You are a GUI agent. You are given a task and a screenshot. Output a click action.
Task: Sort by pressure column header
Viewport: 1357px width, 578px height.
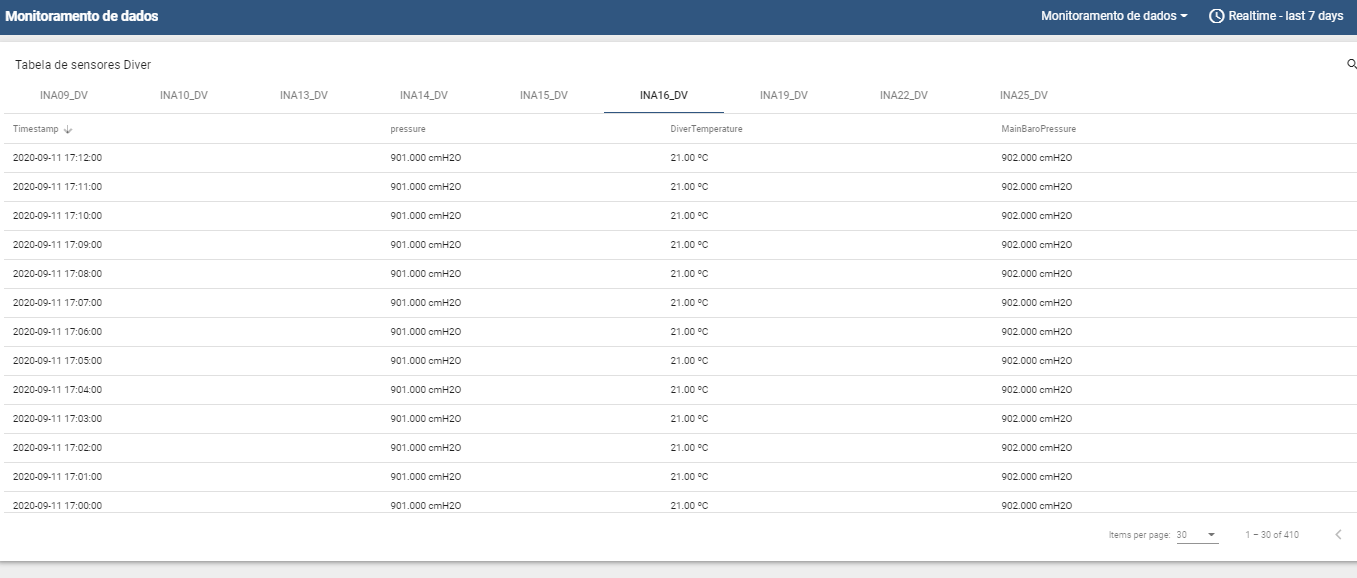[x=408, y=129]
